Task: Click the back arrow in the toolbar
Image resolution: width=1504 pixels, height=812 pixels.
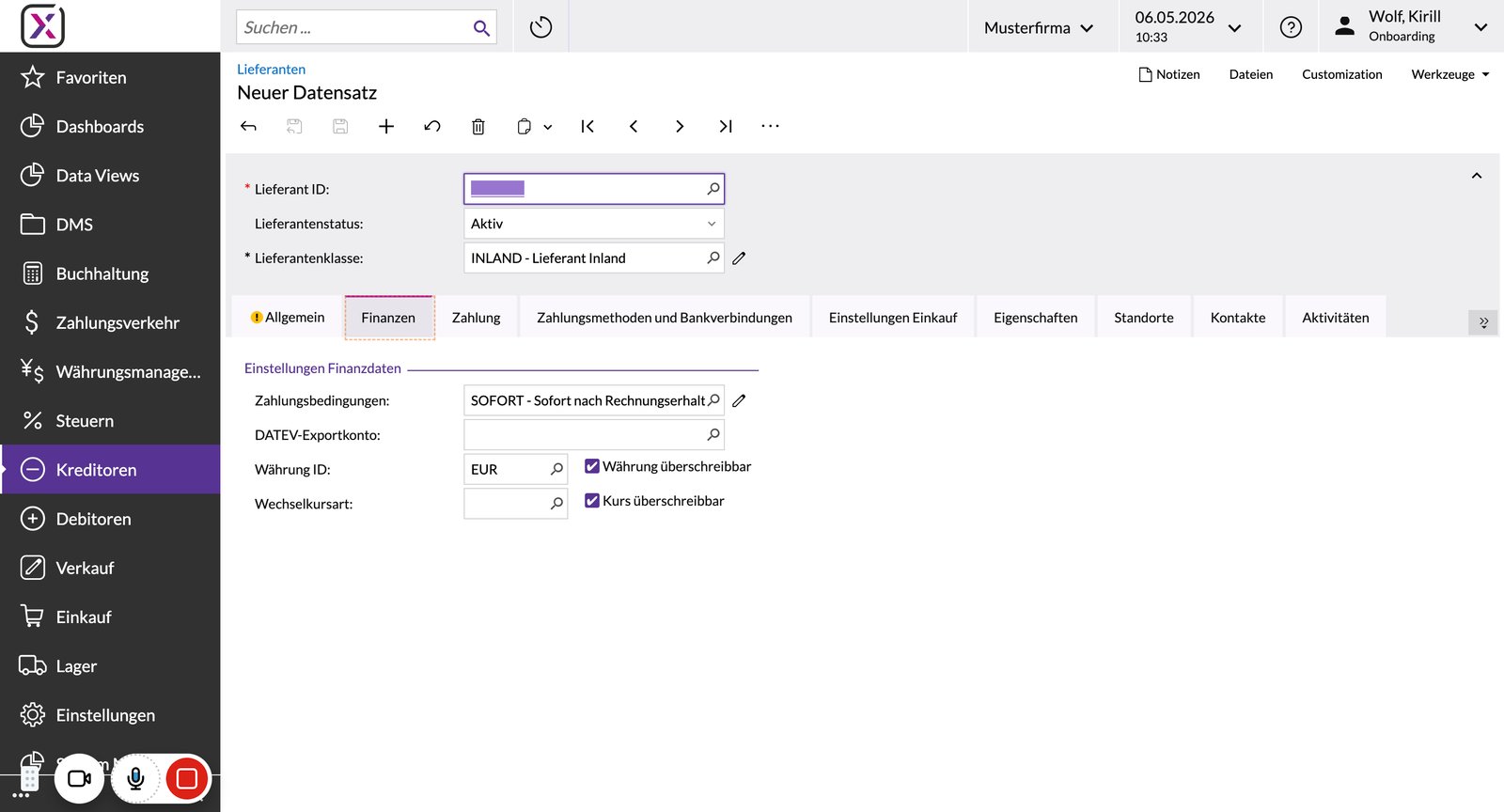Action: pos(248,126)
